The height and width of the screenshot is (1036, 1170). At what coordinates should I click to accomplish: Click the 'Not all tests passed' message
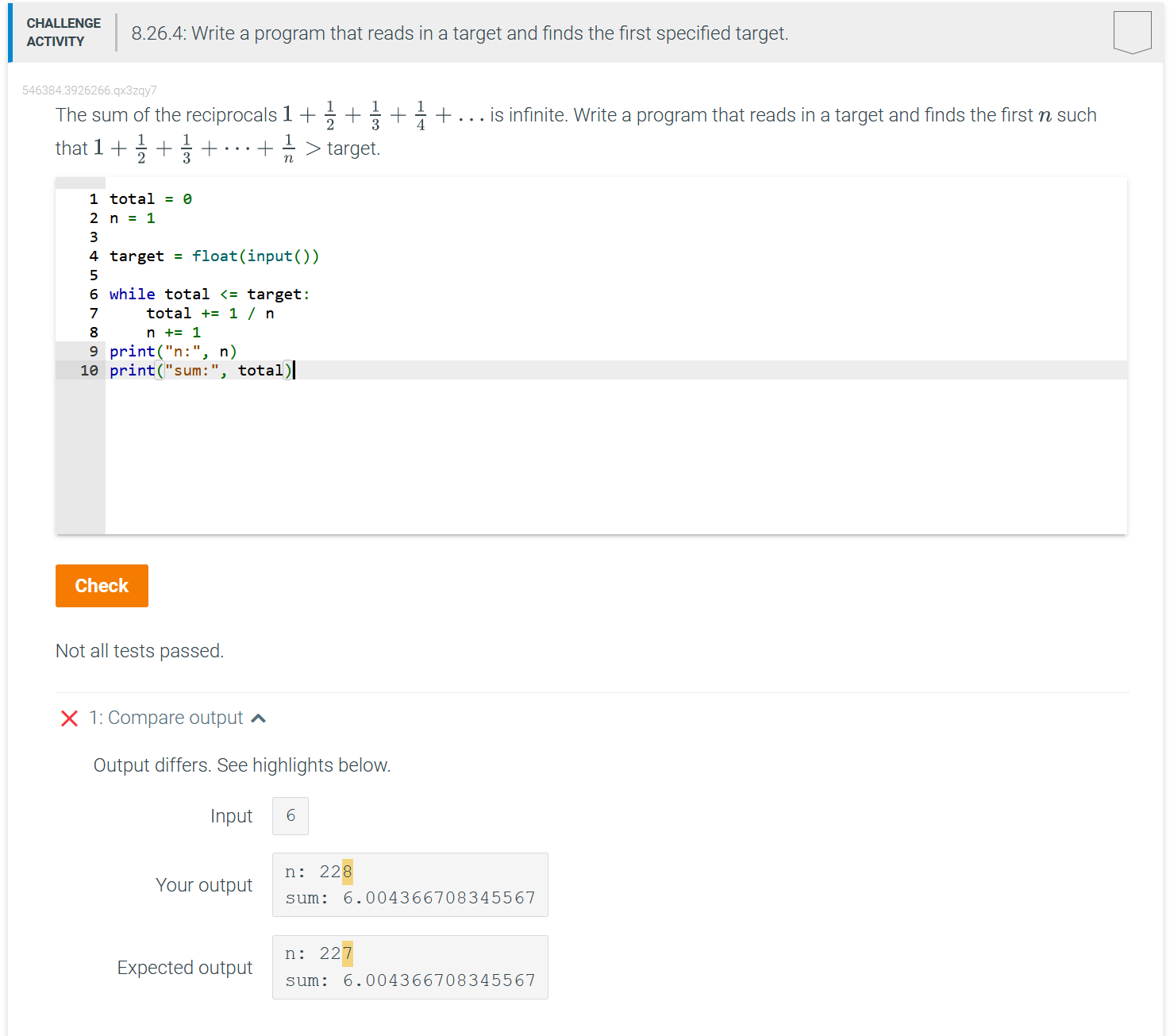[139, 651]
